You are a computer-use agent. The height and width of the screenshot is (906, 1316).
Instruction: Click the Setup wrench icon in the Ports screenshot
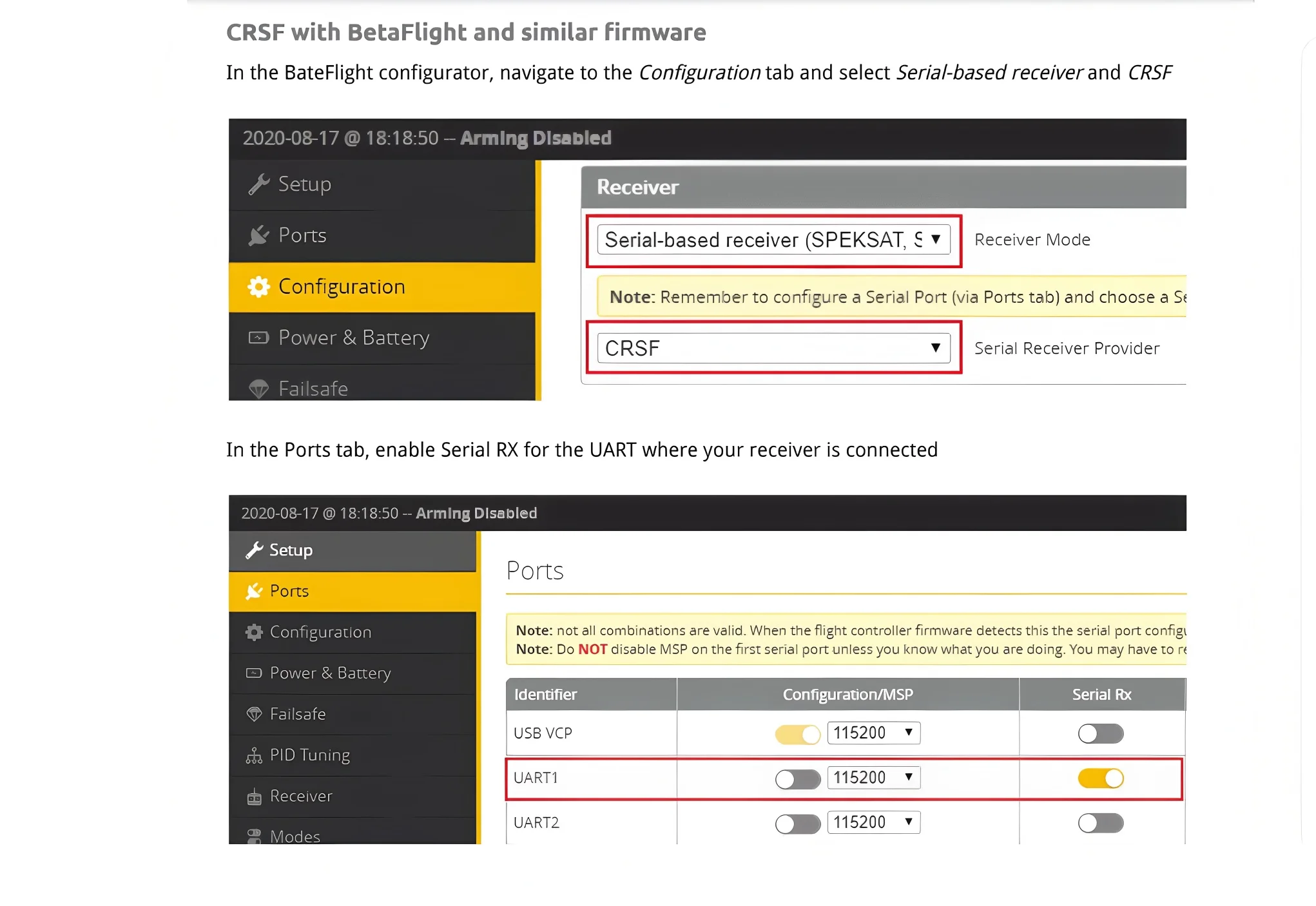pyautogui.click(x=255, y=550)
